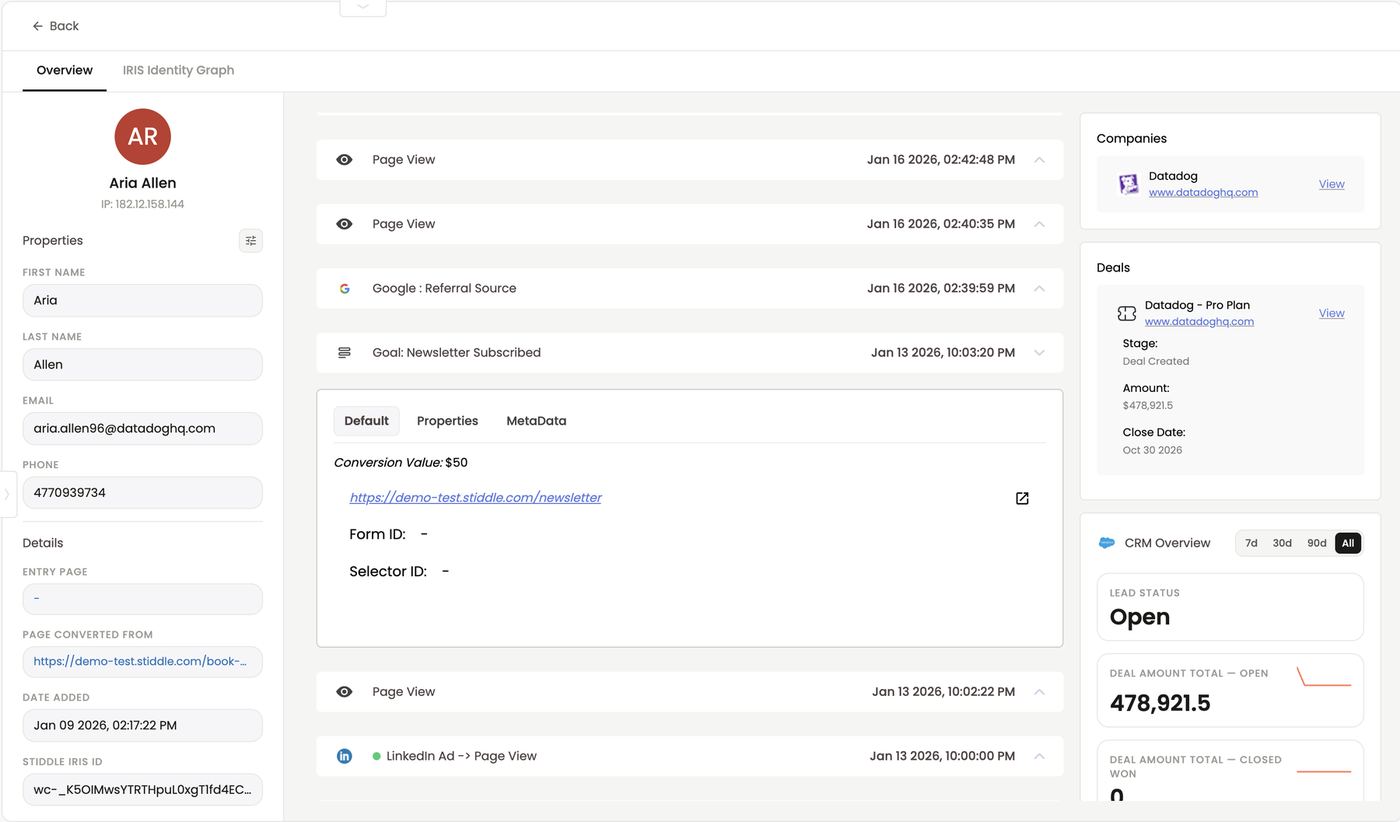Screen dimensions: 1400x822
Task: Click the First Name field containing Aria
Action: point(143,301)
